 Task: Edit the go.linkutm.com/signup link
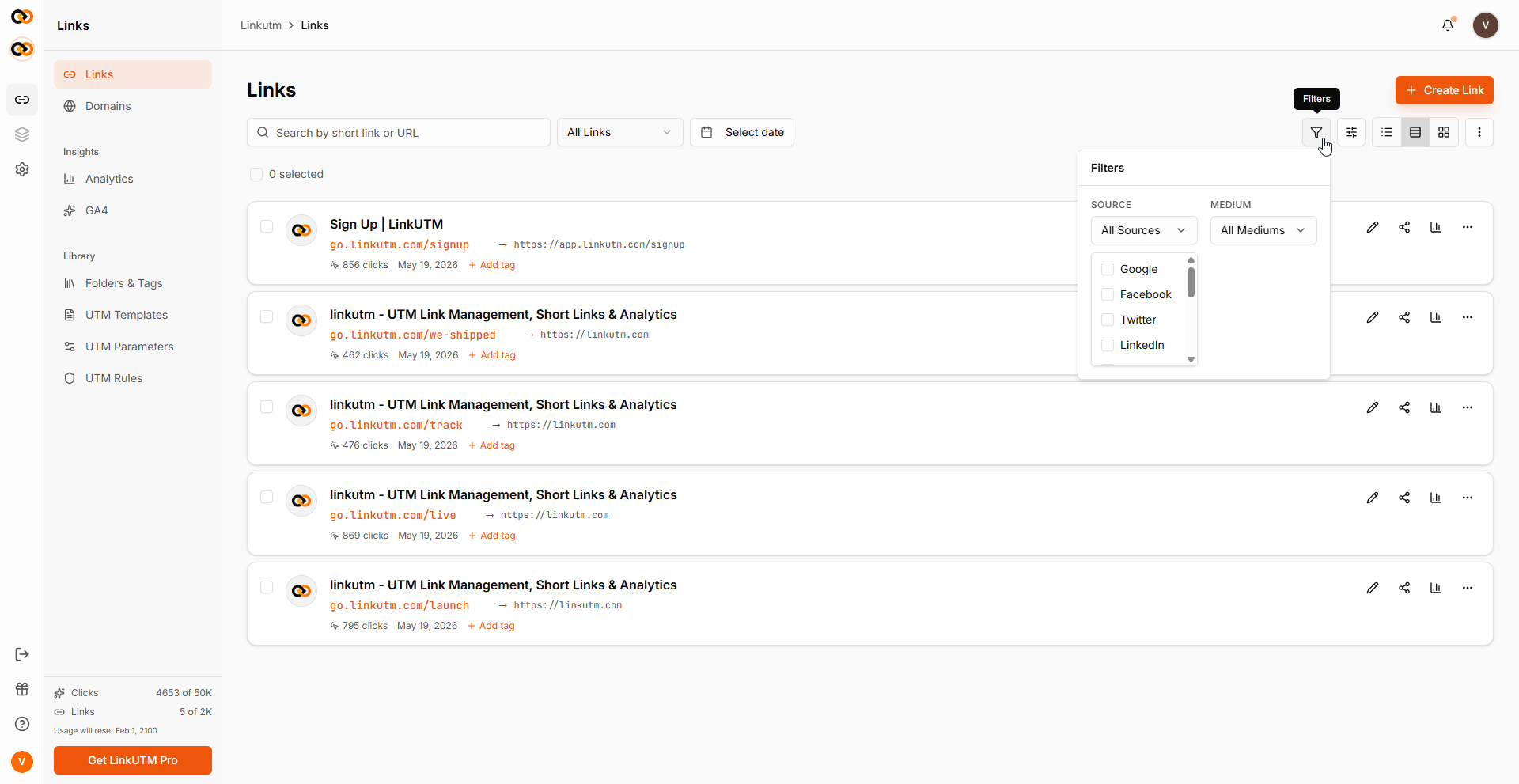click(x=1373, y=227)
